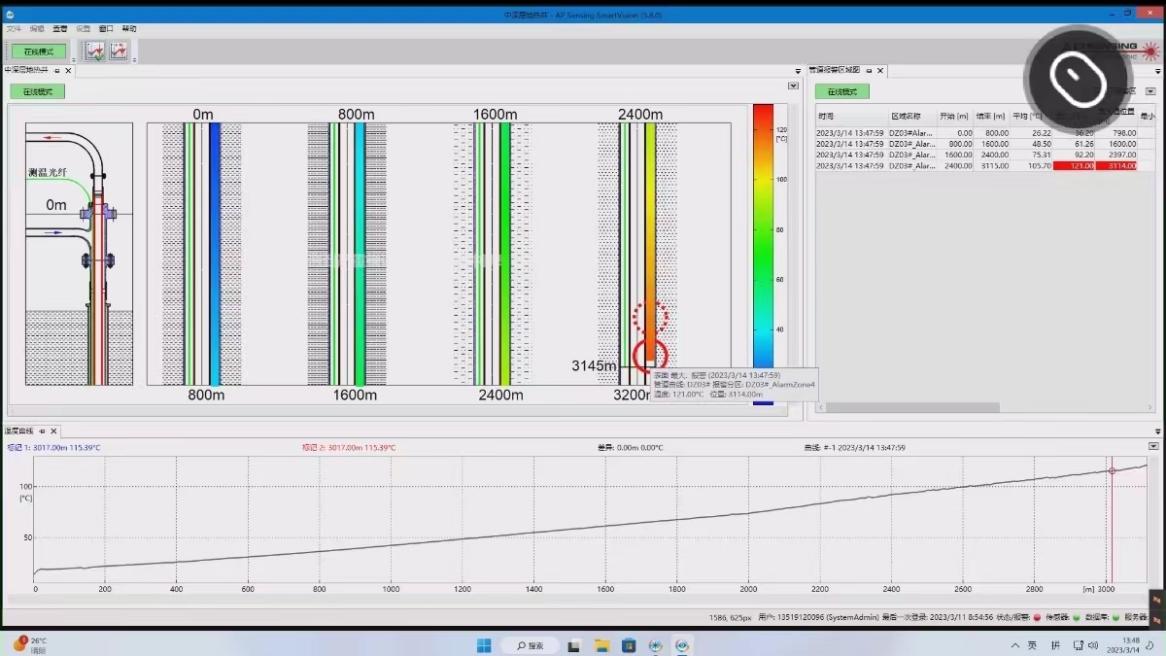Image resolution: width=1166 pixels, height=656 pixels.
Task: Open the 窗口 menu in the menu bar
Action: coord(106,29)
